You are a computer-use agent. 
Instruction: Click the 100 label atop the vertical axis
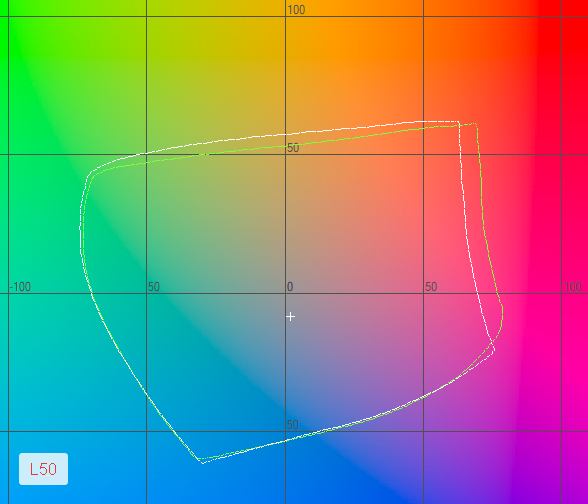[x=296, y=10]
